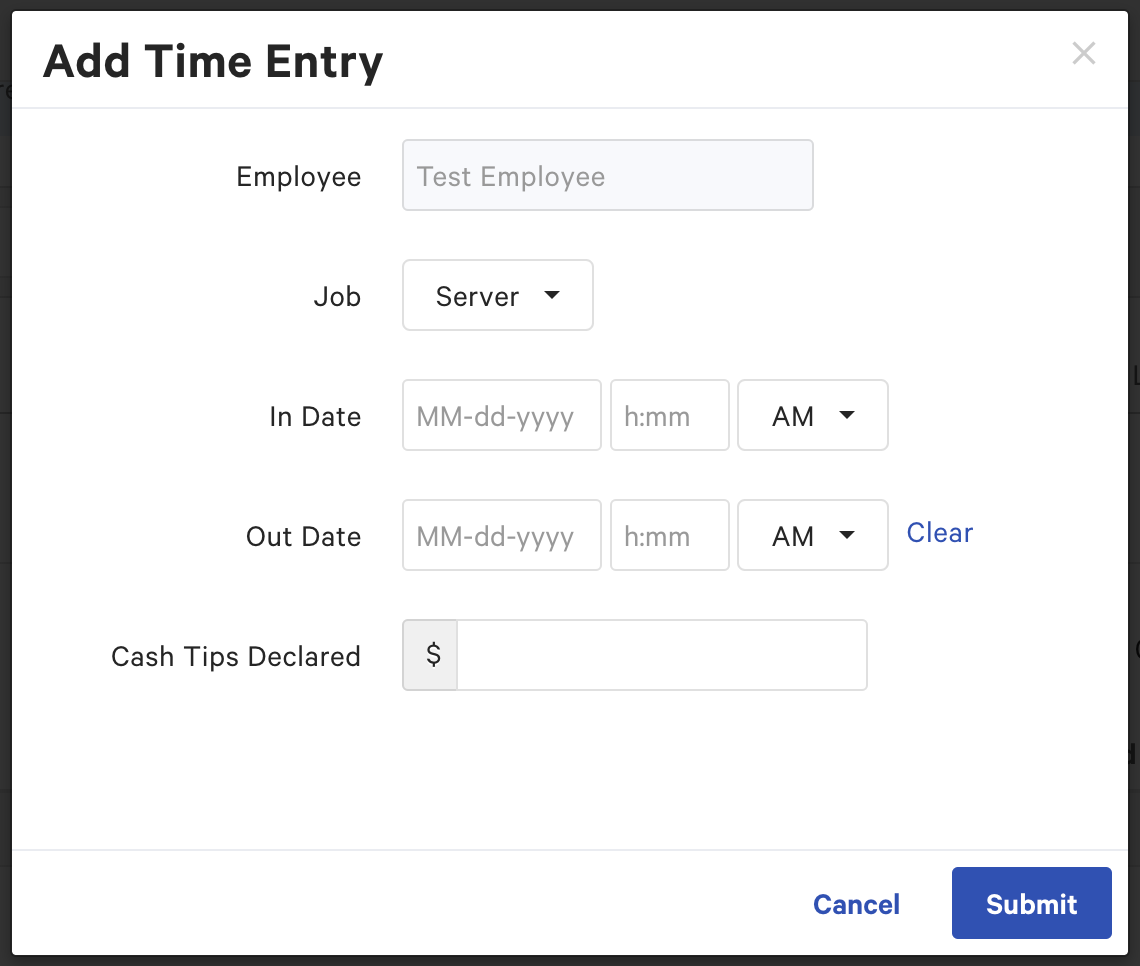Click the chevron on the Job selector

552,295
